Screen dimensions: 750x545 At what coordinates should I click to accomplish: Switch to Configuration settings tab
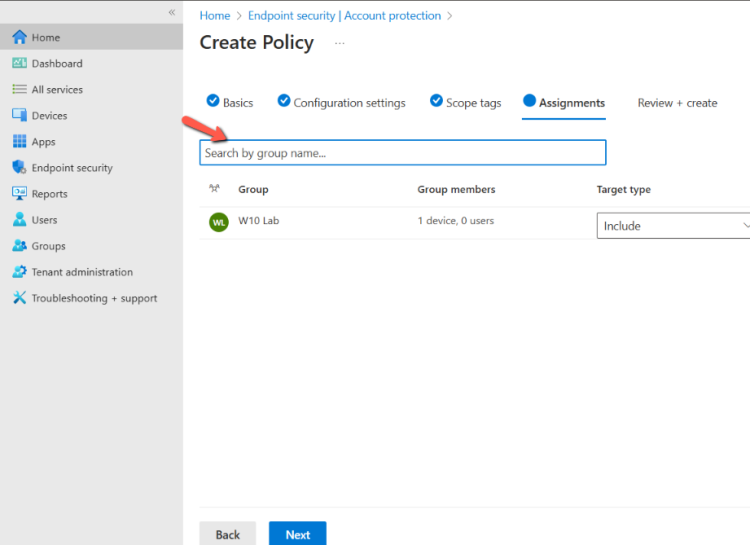click(342, 102)
